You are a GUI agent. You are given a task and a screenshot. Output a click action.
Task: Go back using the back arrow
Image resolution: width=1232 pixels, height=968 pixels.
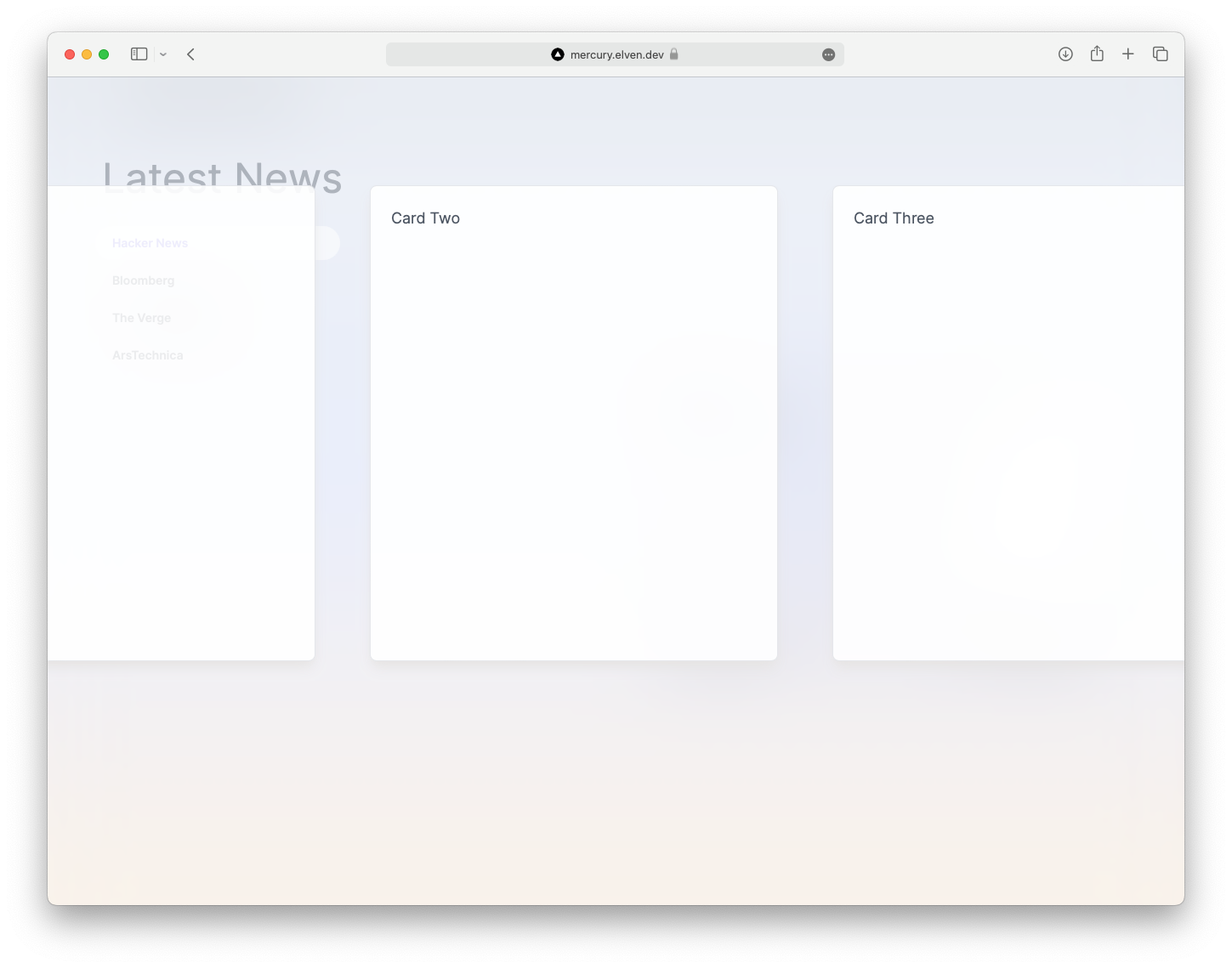point(191,54)
